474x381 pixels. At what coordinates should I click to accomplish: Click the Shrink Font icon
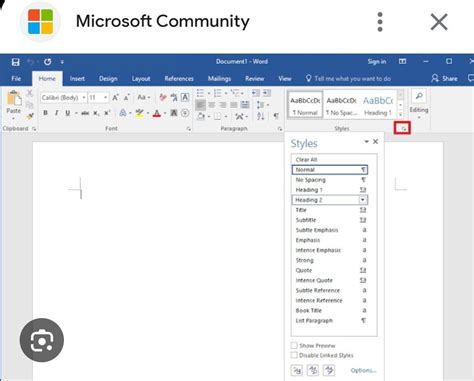(127, 97)
